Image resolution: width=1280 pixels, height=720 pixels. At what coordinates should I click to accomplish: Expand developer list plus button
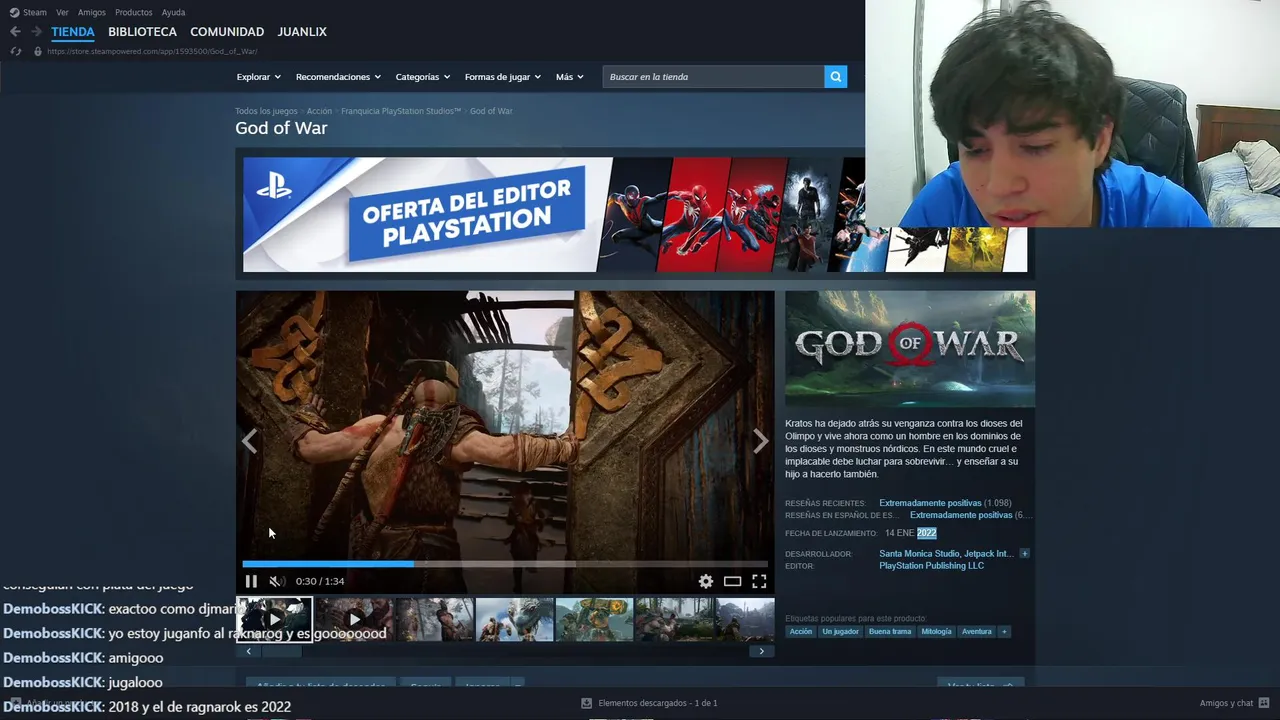pyautogui.click(x=1024, y=553)
